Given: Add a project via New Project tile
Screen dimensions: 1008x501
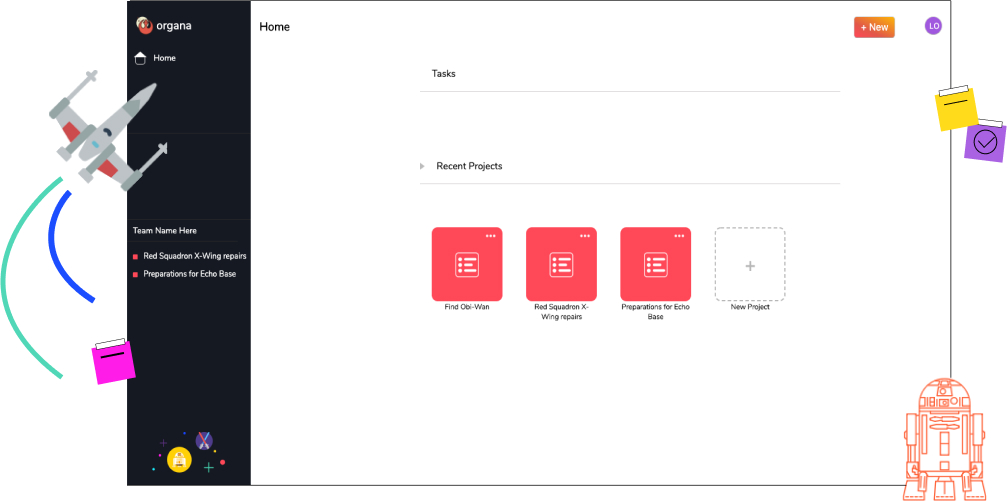Looking at the screenshot, I should 750,264.
